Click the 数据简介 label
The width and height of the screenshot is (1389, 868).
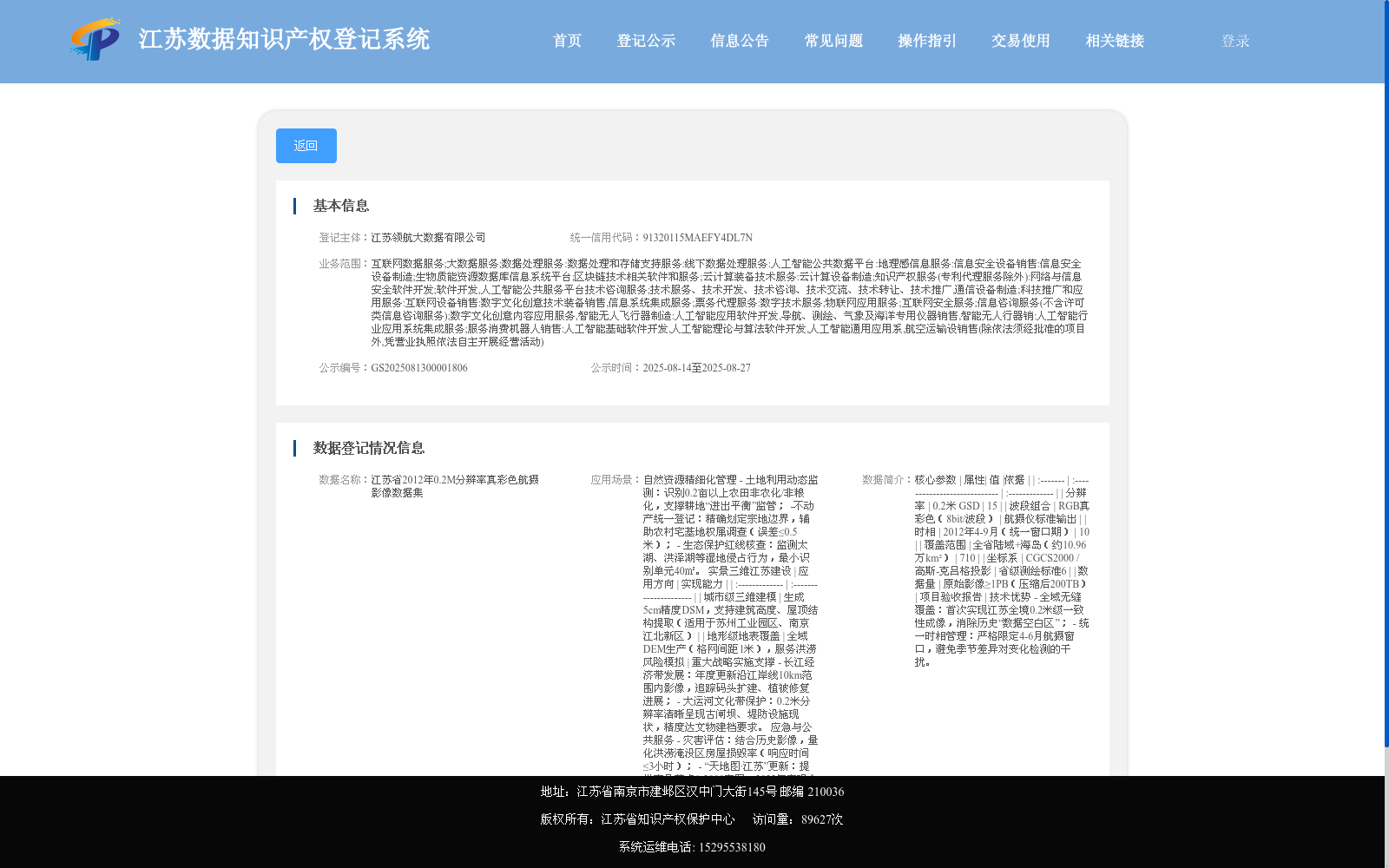888,480
